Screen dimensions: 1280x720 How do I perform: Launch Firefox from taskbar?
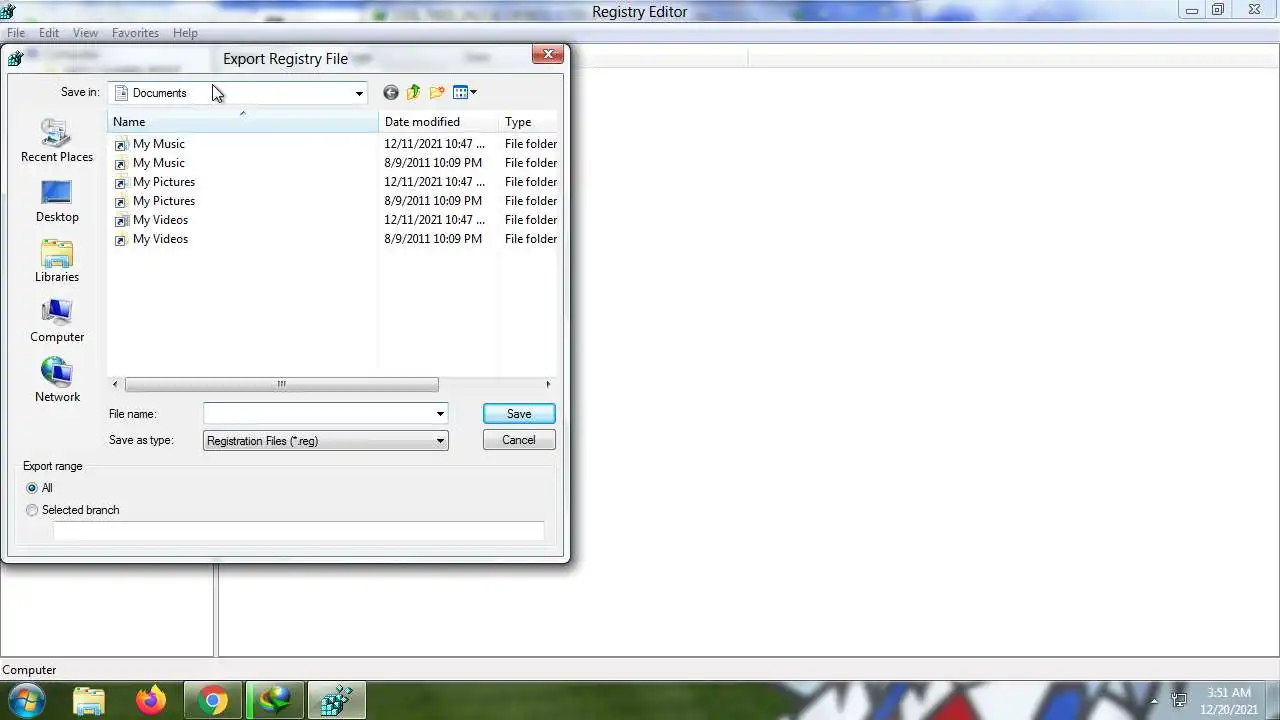151,701
